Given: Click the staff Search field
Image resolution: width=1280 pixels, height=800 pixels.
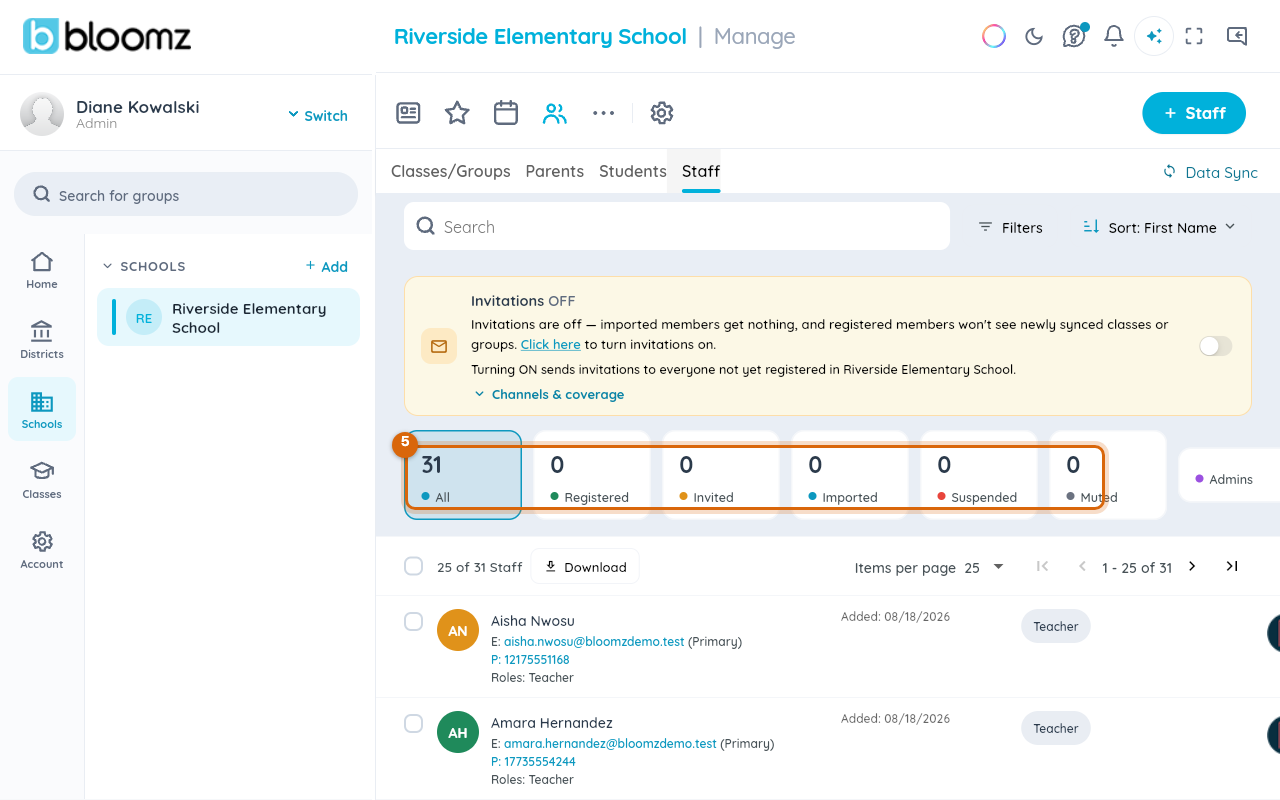Looking at the screenshot, I should 677,226.
